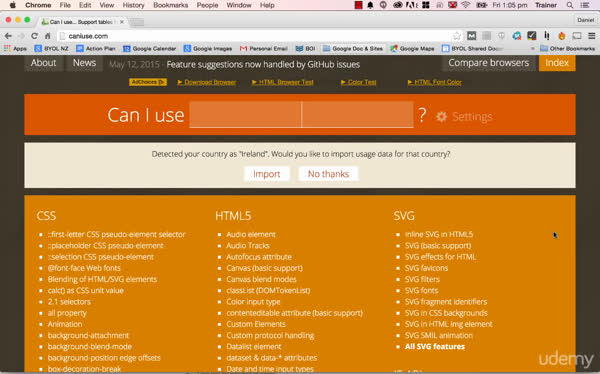
Task: Open the BYOL NZ bookmark
Action: [51, 49]
